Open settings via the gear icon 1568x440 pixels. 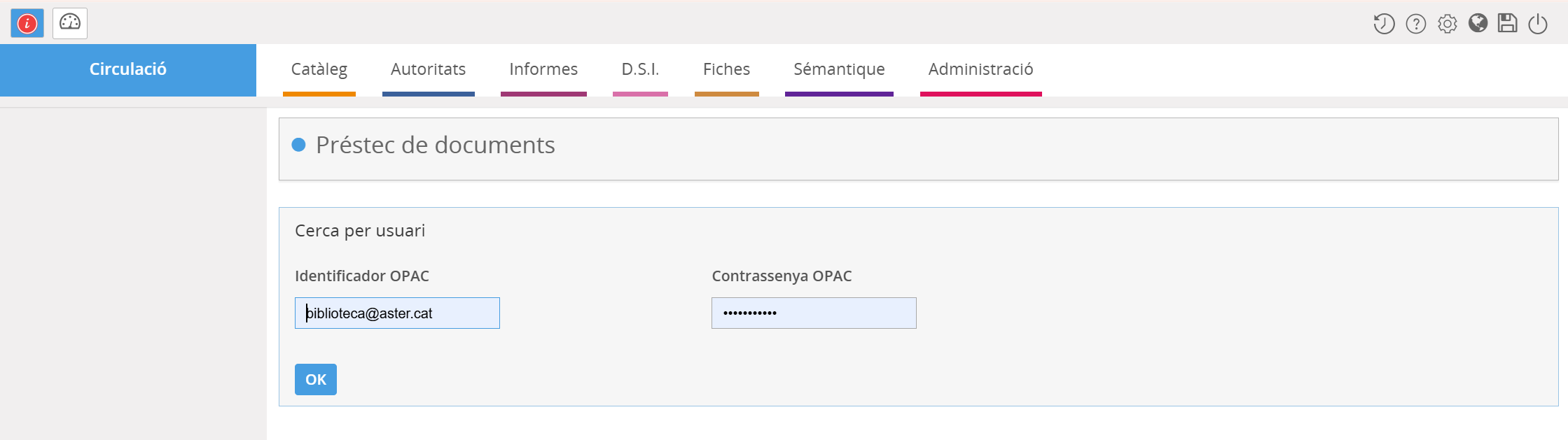1447,24
